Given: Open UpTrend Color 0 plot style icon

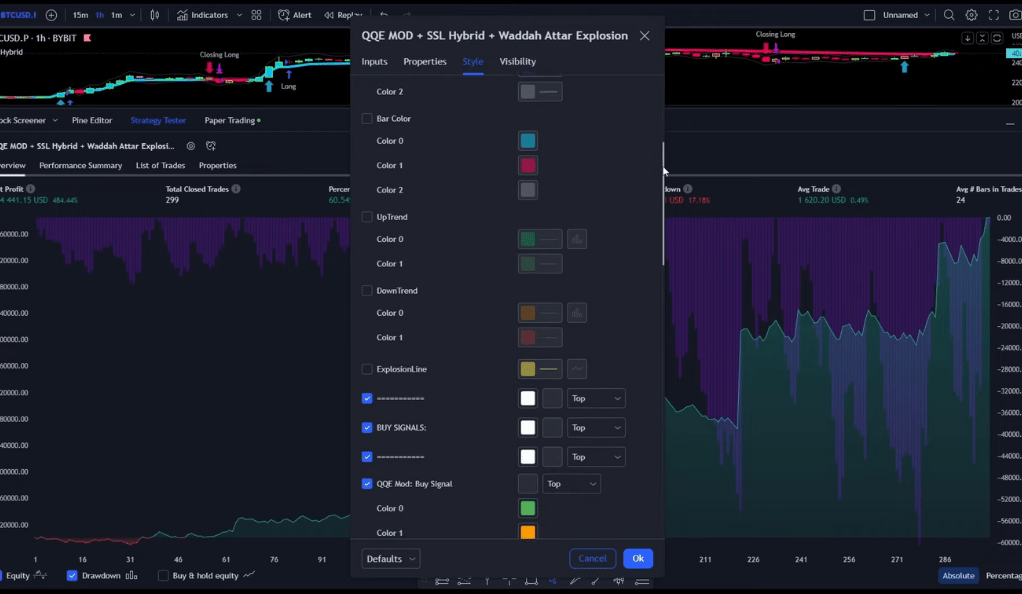Looking at the screenshot, I should (x=577, y=239).
